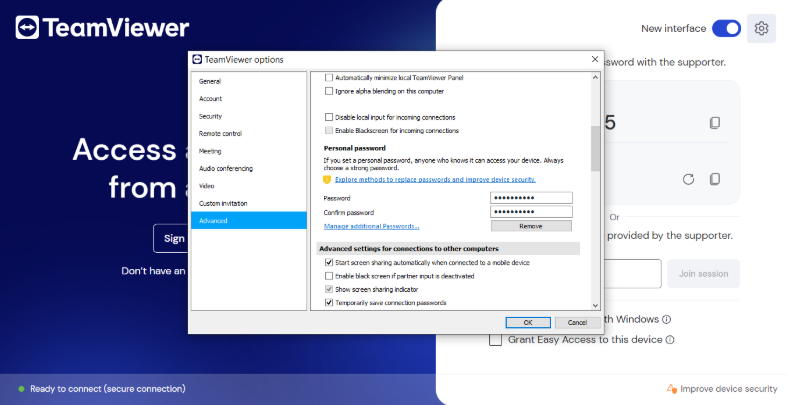This screenshot has width=787, height=405.
Task: Click 'Ready to connect (secure connection)' status text
Action: [107, 389]
